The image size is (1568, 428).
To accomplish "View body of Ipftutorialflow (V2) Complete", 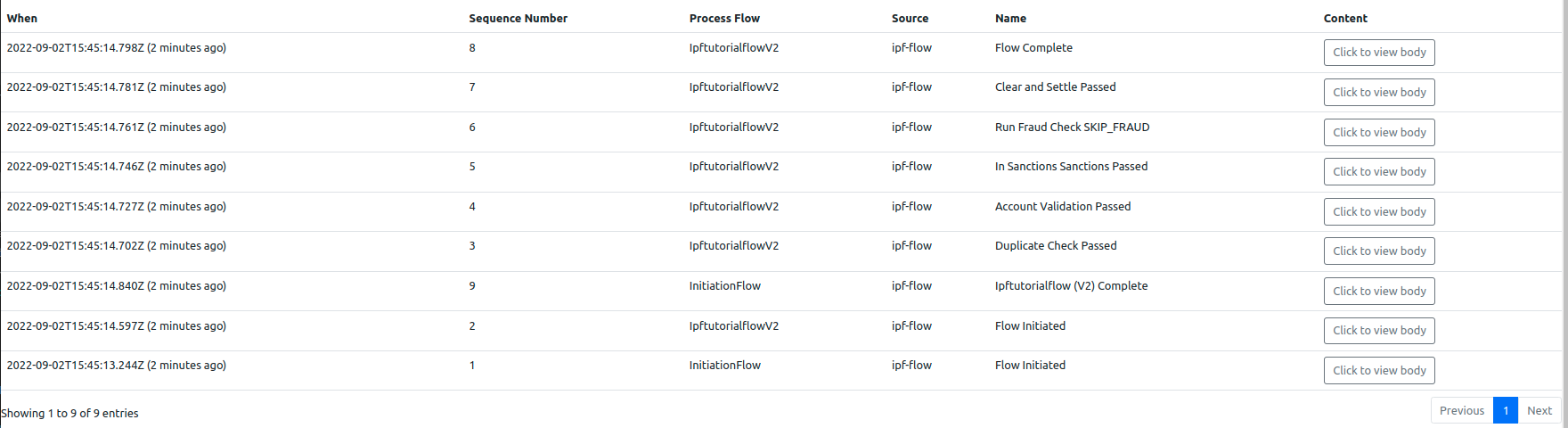I will point(1378,292).
